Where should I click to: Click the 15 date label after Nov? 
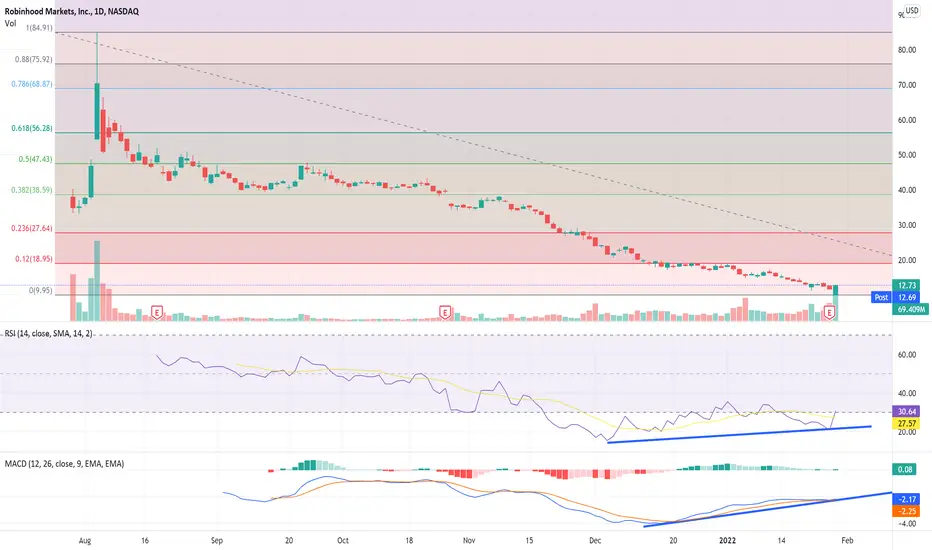(x=529, y=540)
